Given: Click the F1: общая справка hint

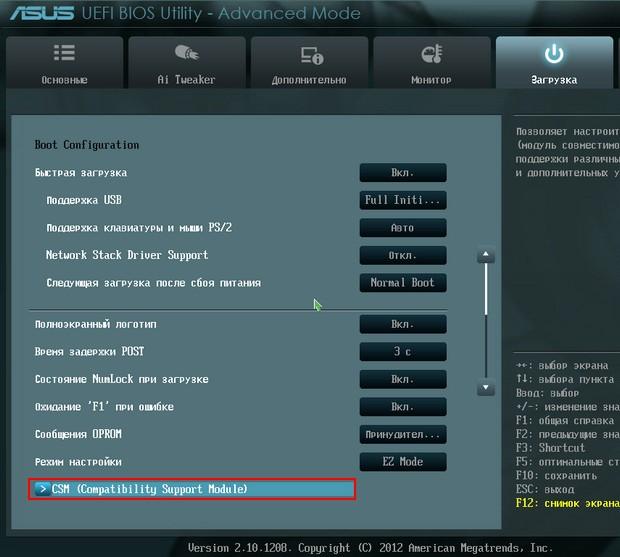Looking at the screenshot, I should (565, 421).
